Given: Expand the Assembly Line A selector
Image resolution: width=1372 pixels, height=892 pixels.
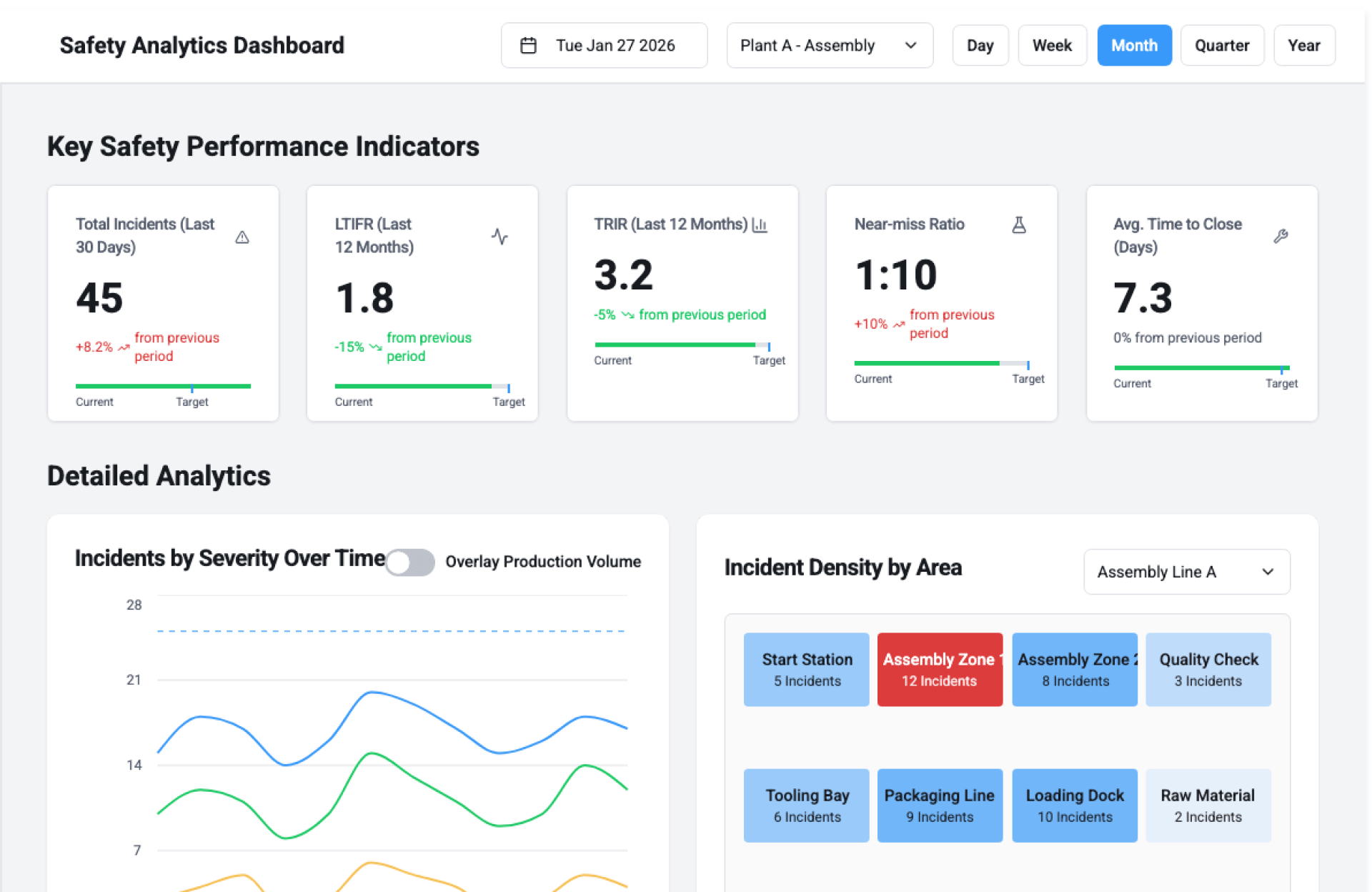Looking at the screenshot, I should [1186, 572].
